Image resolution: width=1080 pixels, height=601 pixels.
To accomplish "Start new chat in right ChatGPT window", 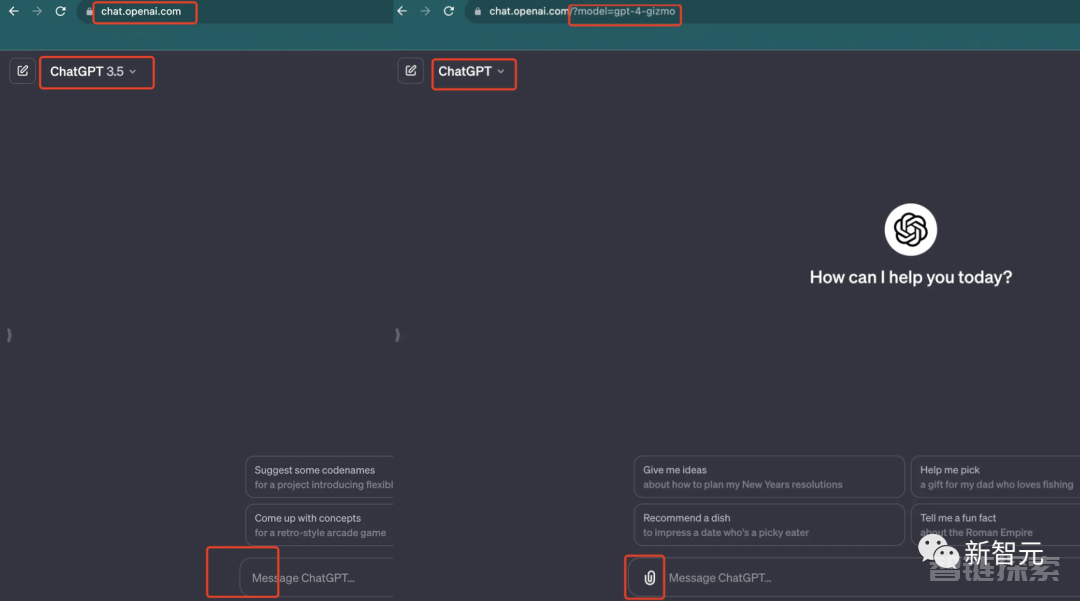I will pyautogui.click(x=411, y=71).
